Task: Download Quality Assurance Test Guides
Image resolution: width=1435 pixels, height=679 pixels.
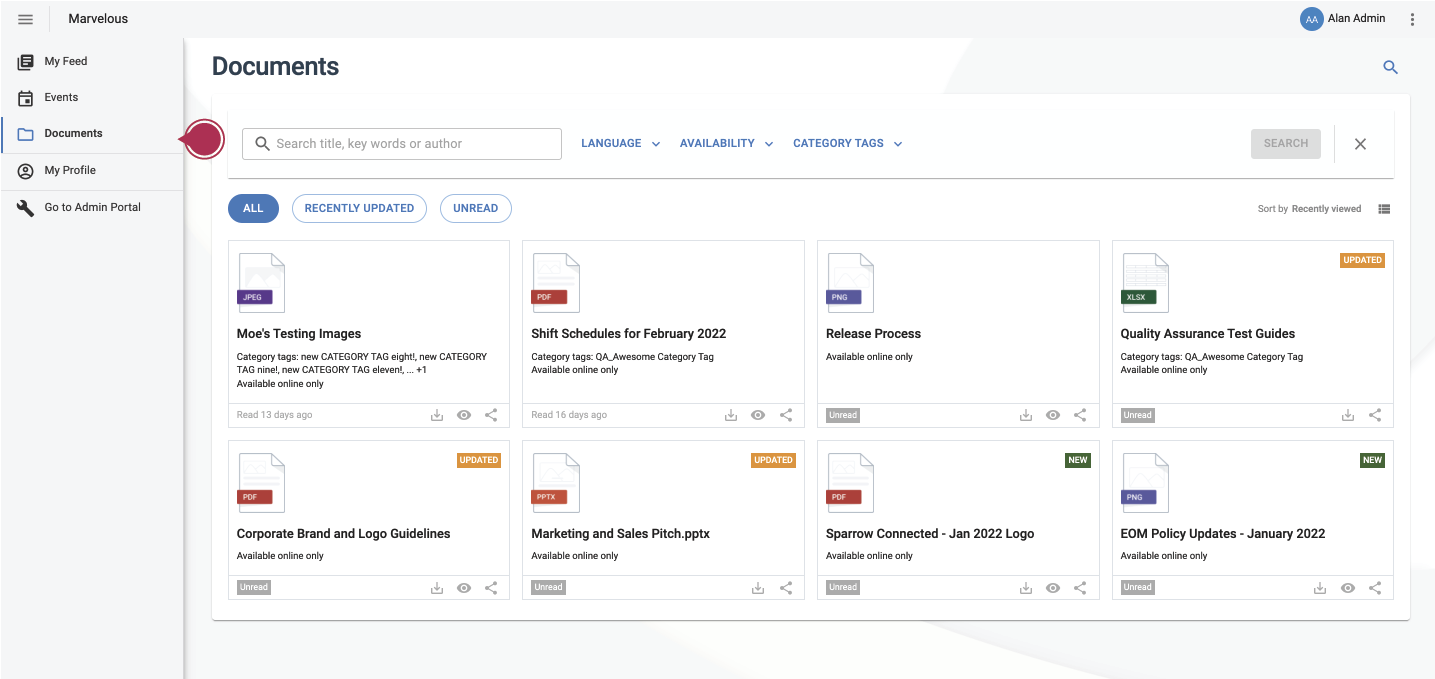Action: coord(1348,415)
